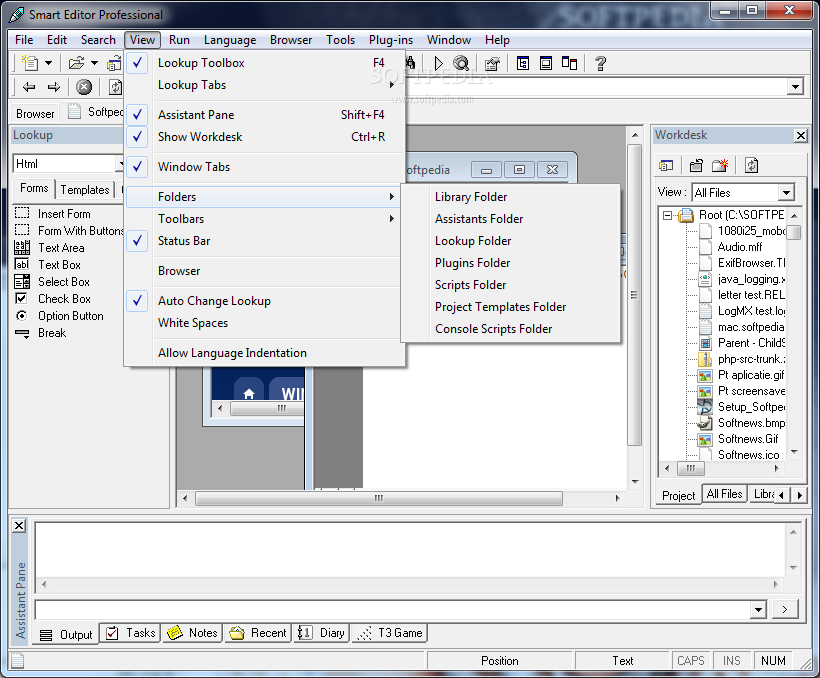Click the toolbar icon showing a tree-list window

tap(522, 63)
